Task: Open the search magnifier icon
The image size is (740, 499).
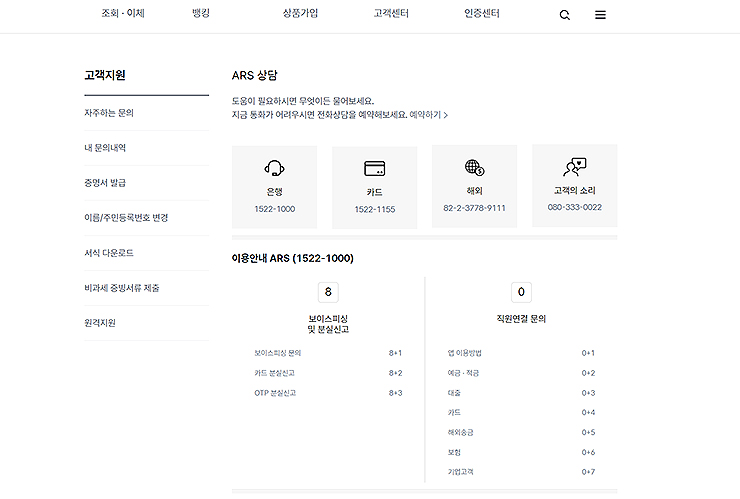Action: point(564,15)
